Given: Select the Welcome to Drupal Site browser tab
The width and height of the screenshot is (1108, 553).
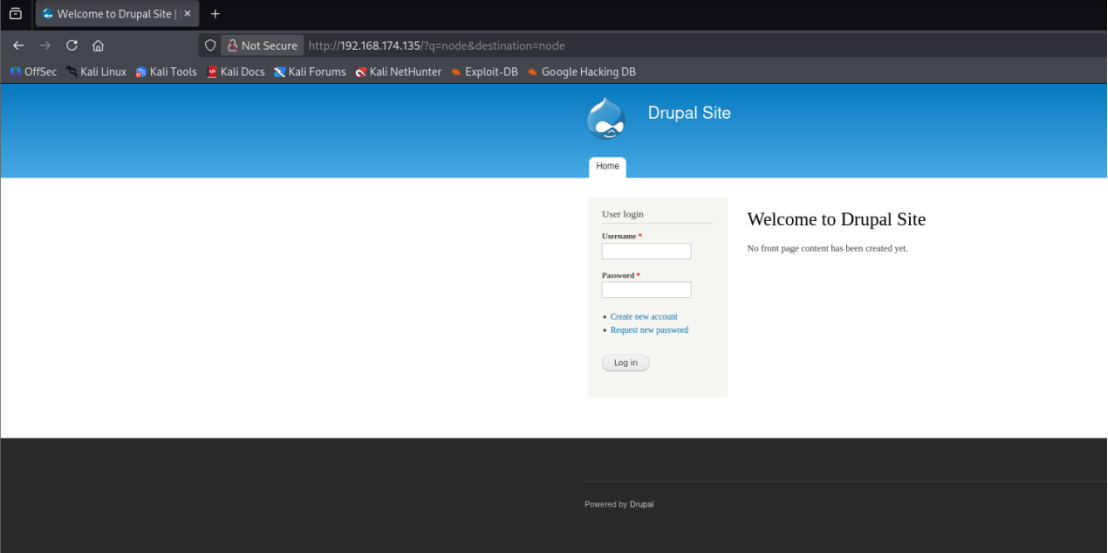Looking at the screenshot, I should 117,13.
